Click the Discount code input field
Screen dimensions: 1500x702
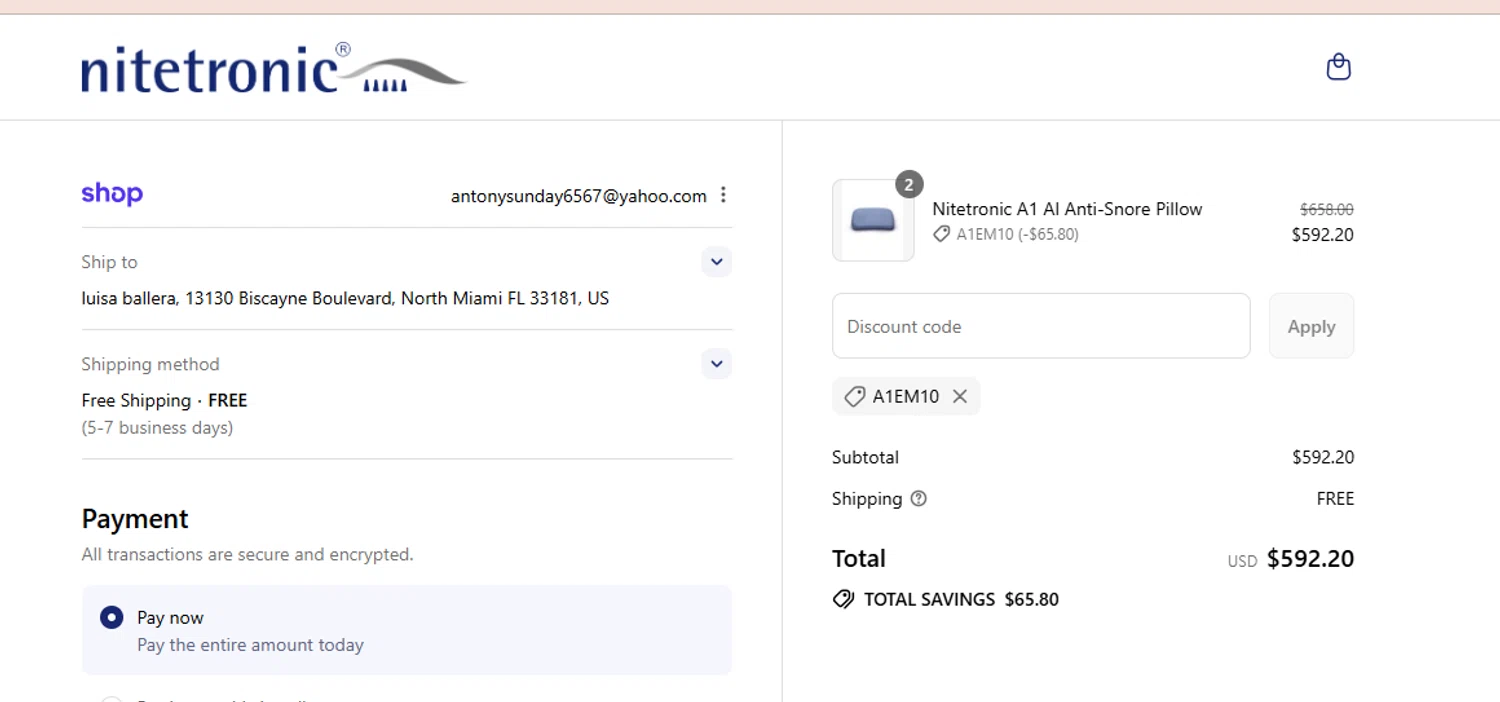pyautogui.click(x=1041, y=326)
